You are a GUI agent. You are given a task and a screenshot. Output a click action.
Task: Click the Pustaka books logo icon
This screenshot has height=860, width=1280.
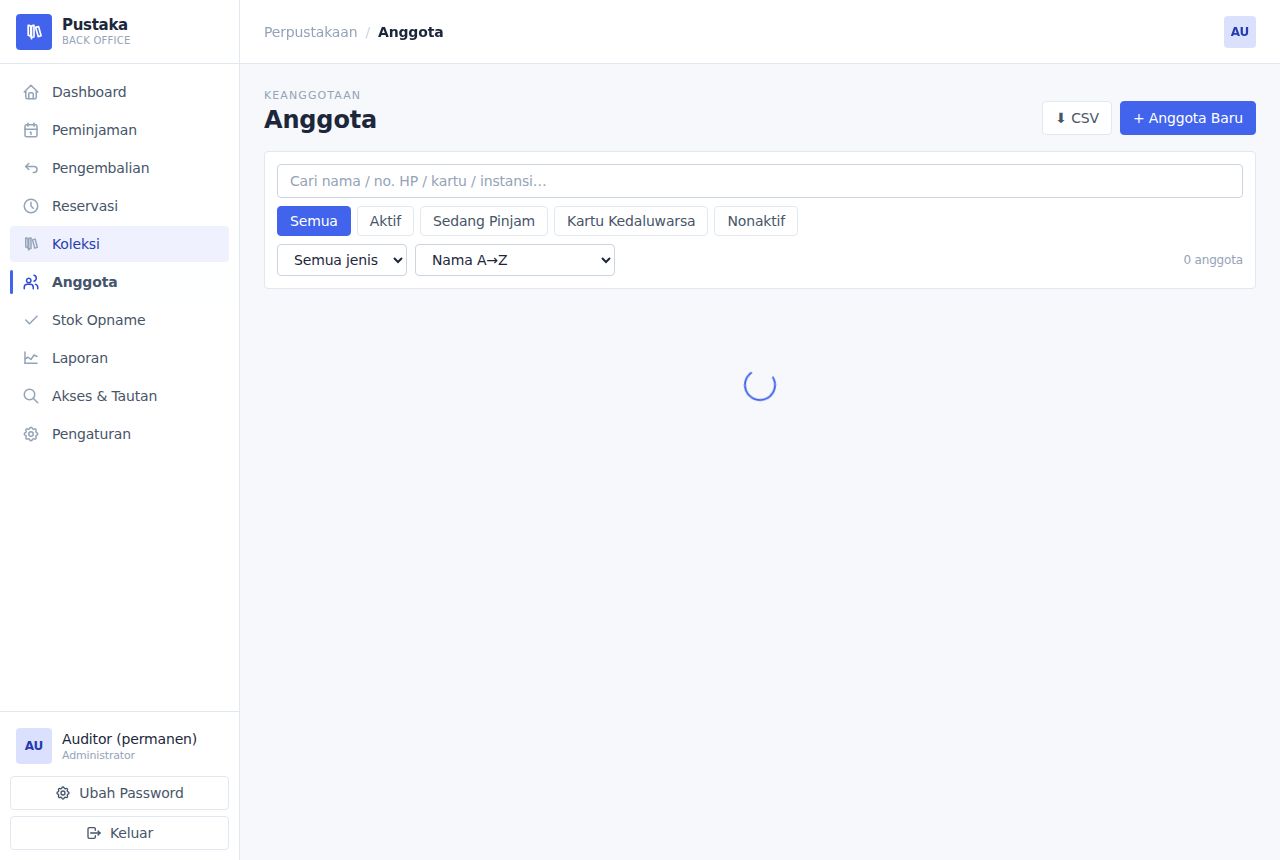pos(34,32)
